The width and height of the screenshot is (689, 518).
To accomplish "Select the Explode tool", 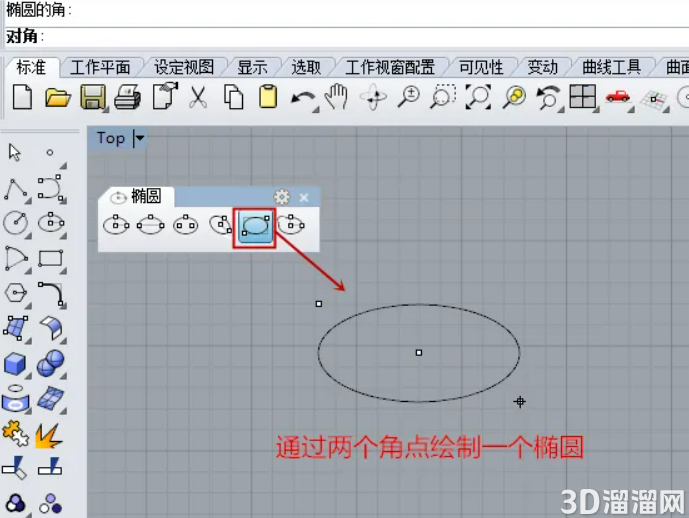I will (x=49, y=435).
